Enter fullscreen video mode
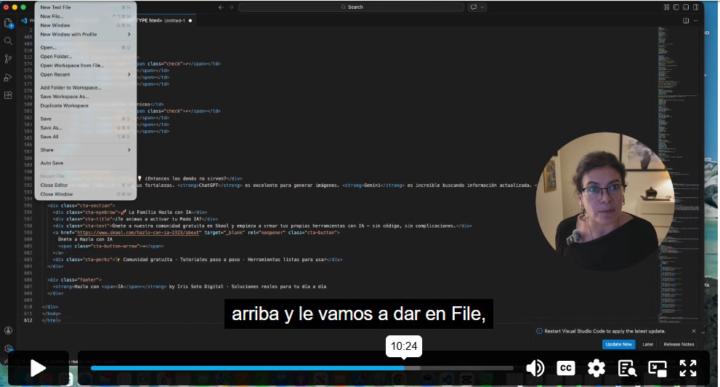This screenshot has width=720, height=387. pyautogui.click(x=688, y=368)
